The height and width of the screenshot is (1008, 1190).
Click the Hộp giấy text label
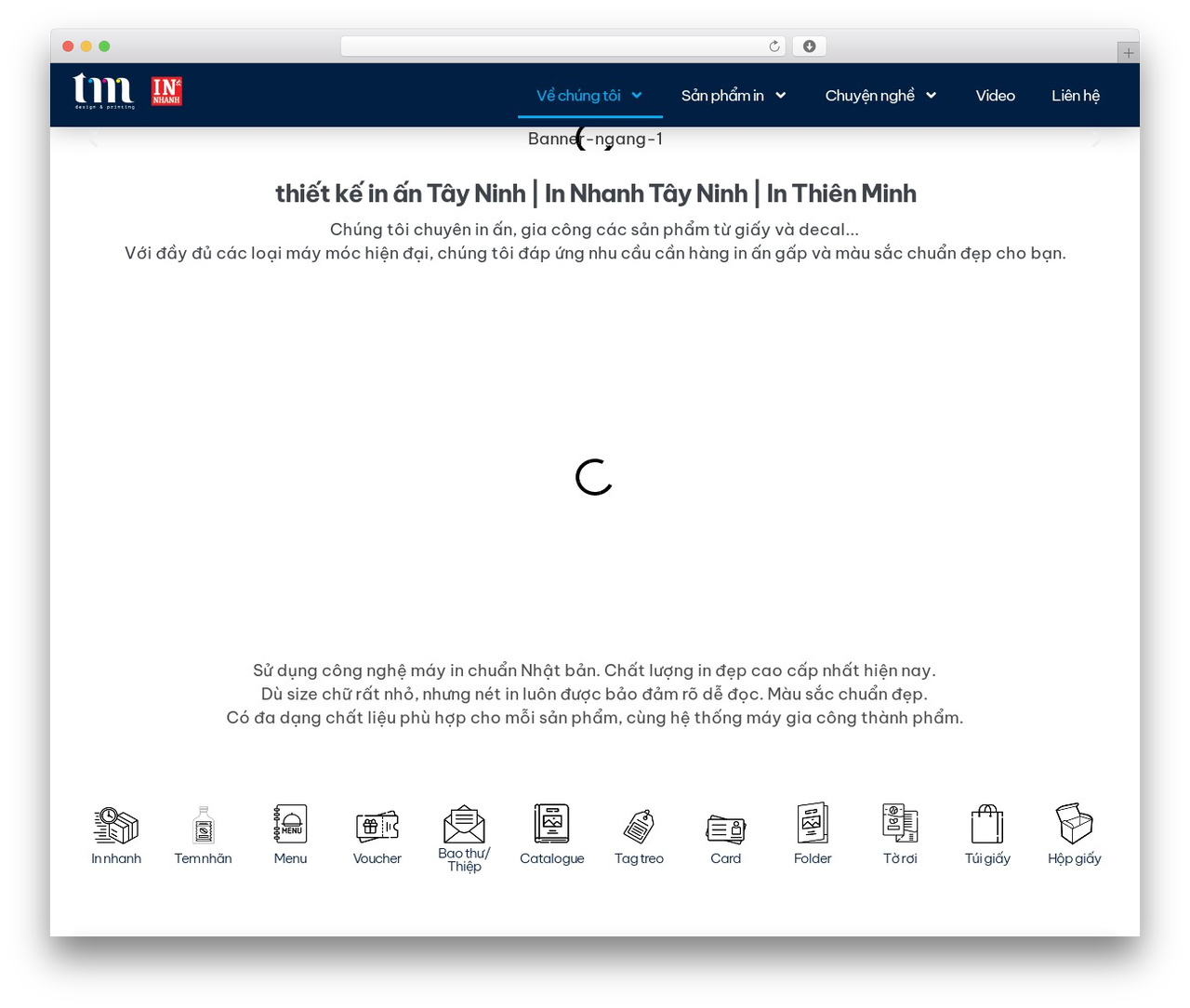(x=1074, y=858)
